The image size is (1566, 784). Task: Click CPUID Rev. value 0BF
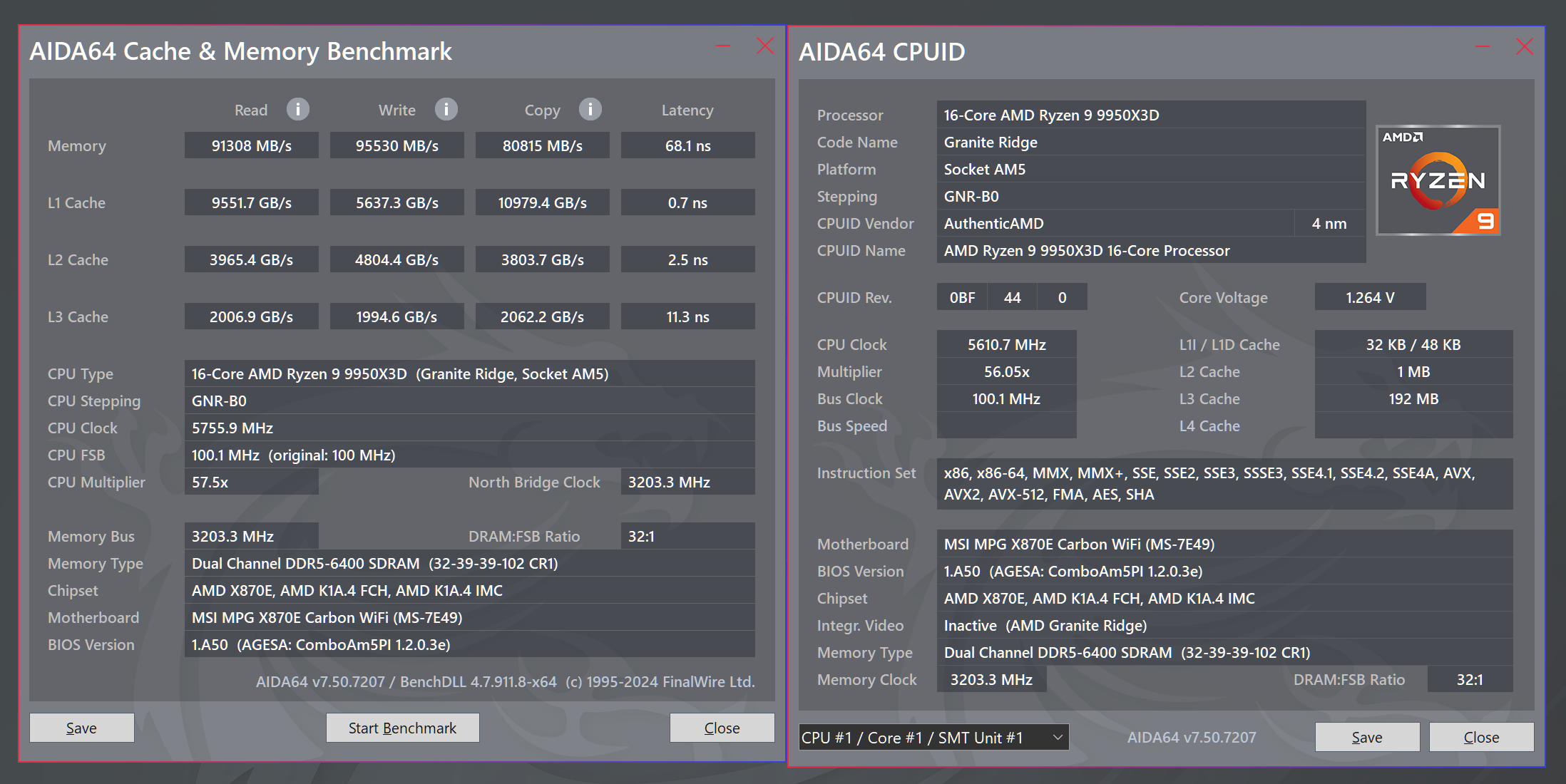click(962, 297)
